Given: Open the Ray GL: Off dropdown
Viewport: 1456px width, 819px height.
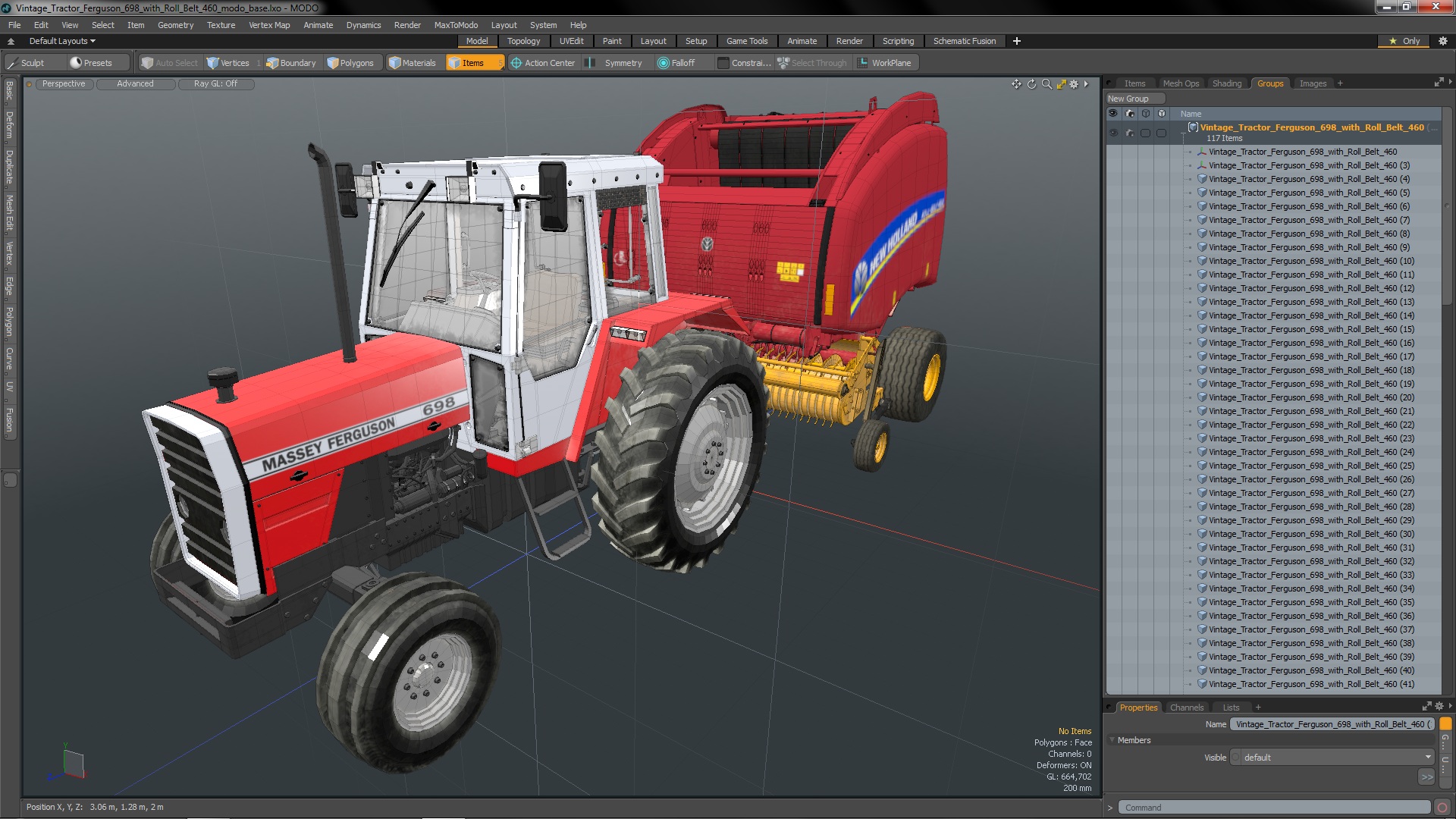Looking at the screenshot, I should point(215,84).
